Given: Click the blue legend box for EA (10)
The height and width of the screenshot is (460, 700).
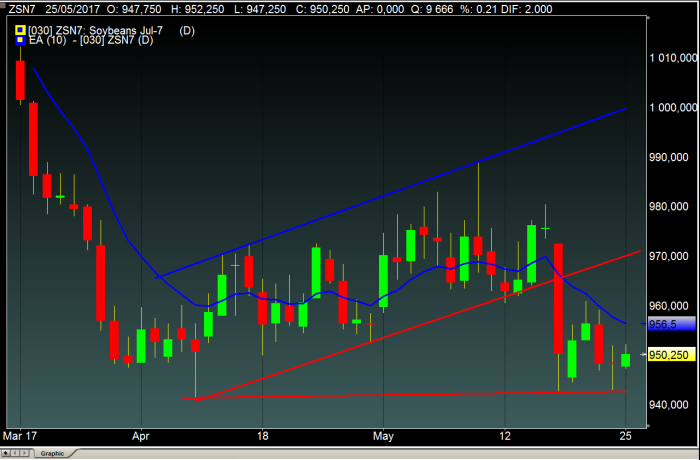Looking at the screenshot, I should click(20, 40).
